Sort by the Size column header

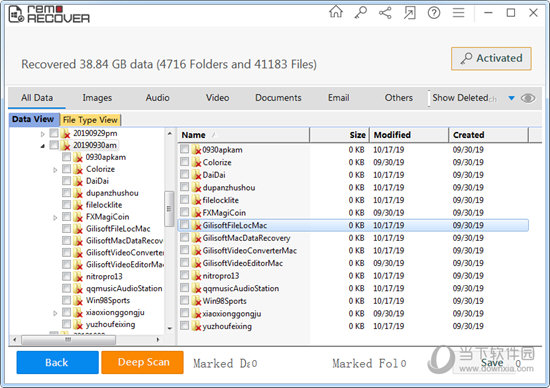pos(339,135)
